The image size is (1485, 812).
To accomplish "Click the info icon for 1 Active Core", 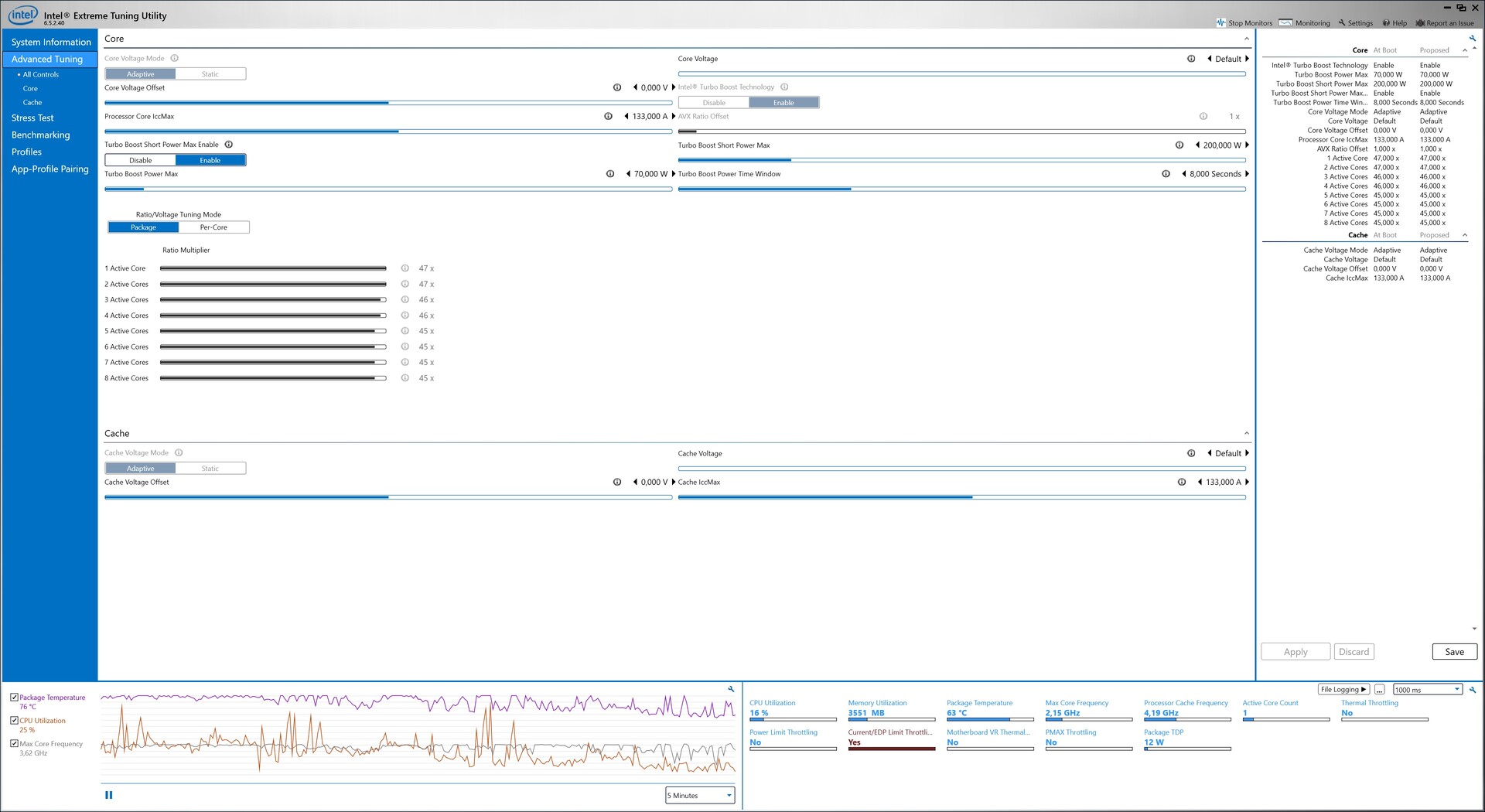I will click(x=405, y=268).
